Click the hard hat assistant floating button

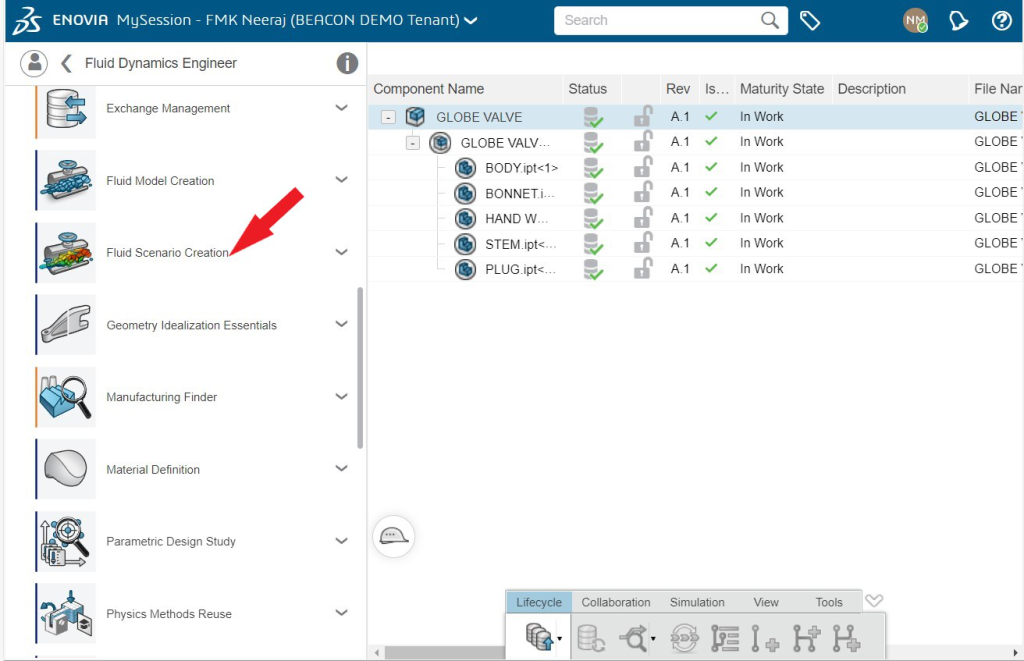(x=393, y=536)
